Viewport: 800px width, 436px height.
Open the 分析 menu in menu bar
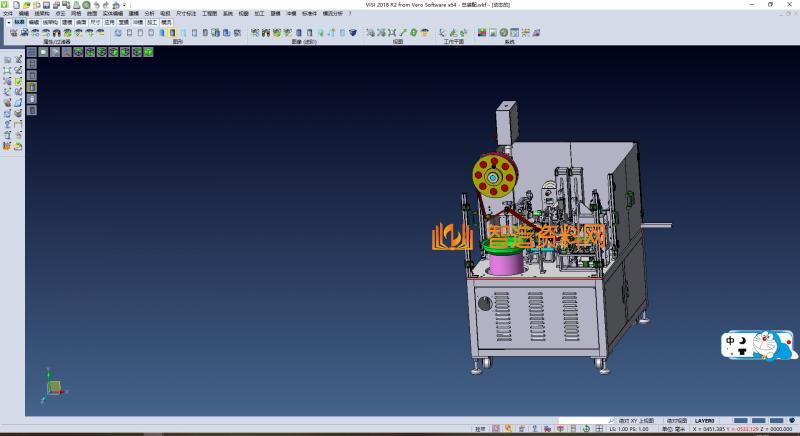coord(150,13)
